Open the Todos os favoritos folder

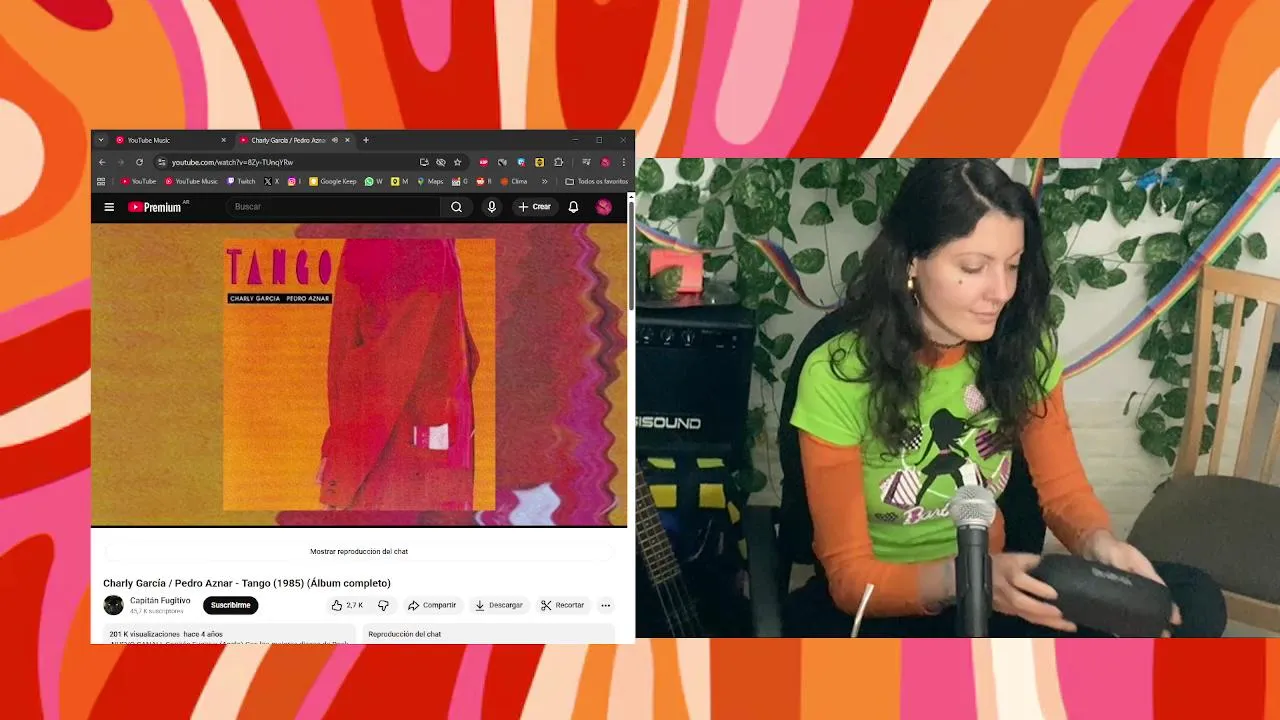tap(597, 181)
